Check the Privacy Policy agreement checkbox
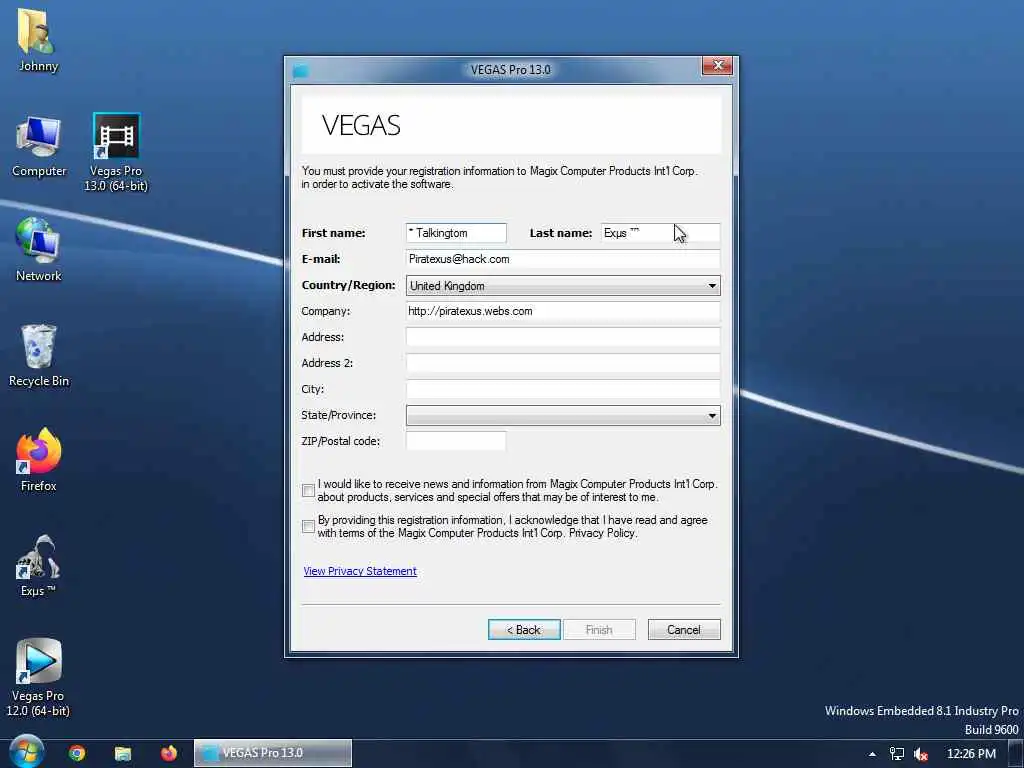Viewport: 1024px width, 768px height. coord(308,526)
